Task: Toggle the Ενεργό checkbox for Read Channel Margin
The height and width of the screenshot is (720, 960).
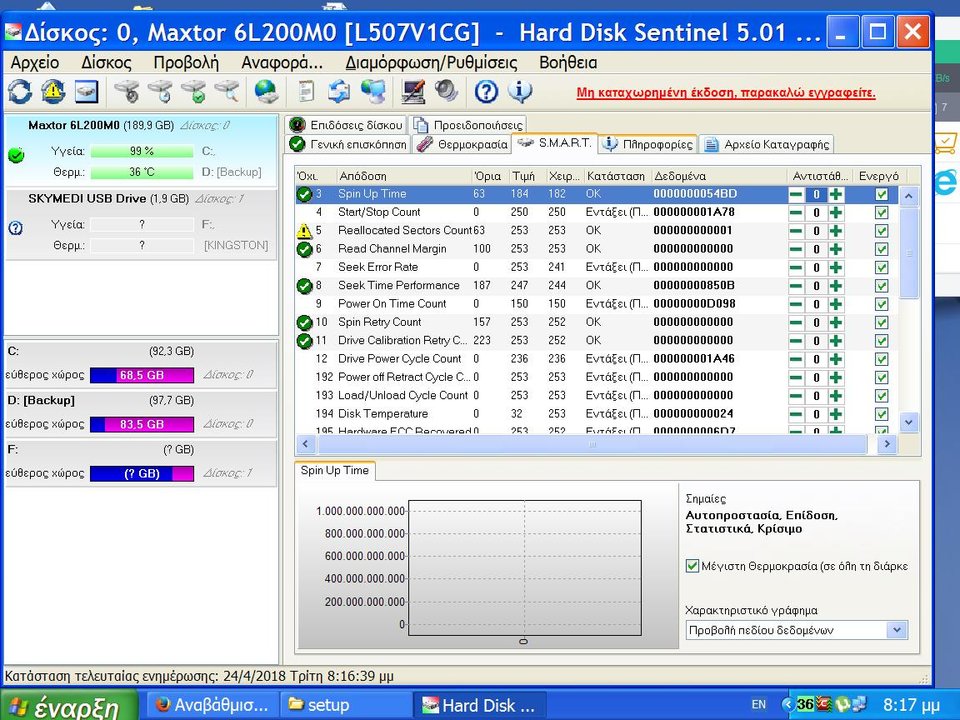Action: tap(881, 249)
